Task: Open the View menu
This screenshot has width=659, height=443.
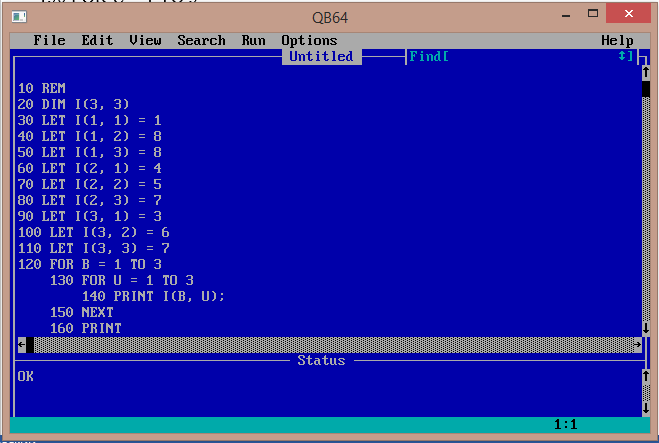Action: (x=145, y=40)
